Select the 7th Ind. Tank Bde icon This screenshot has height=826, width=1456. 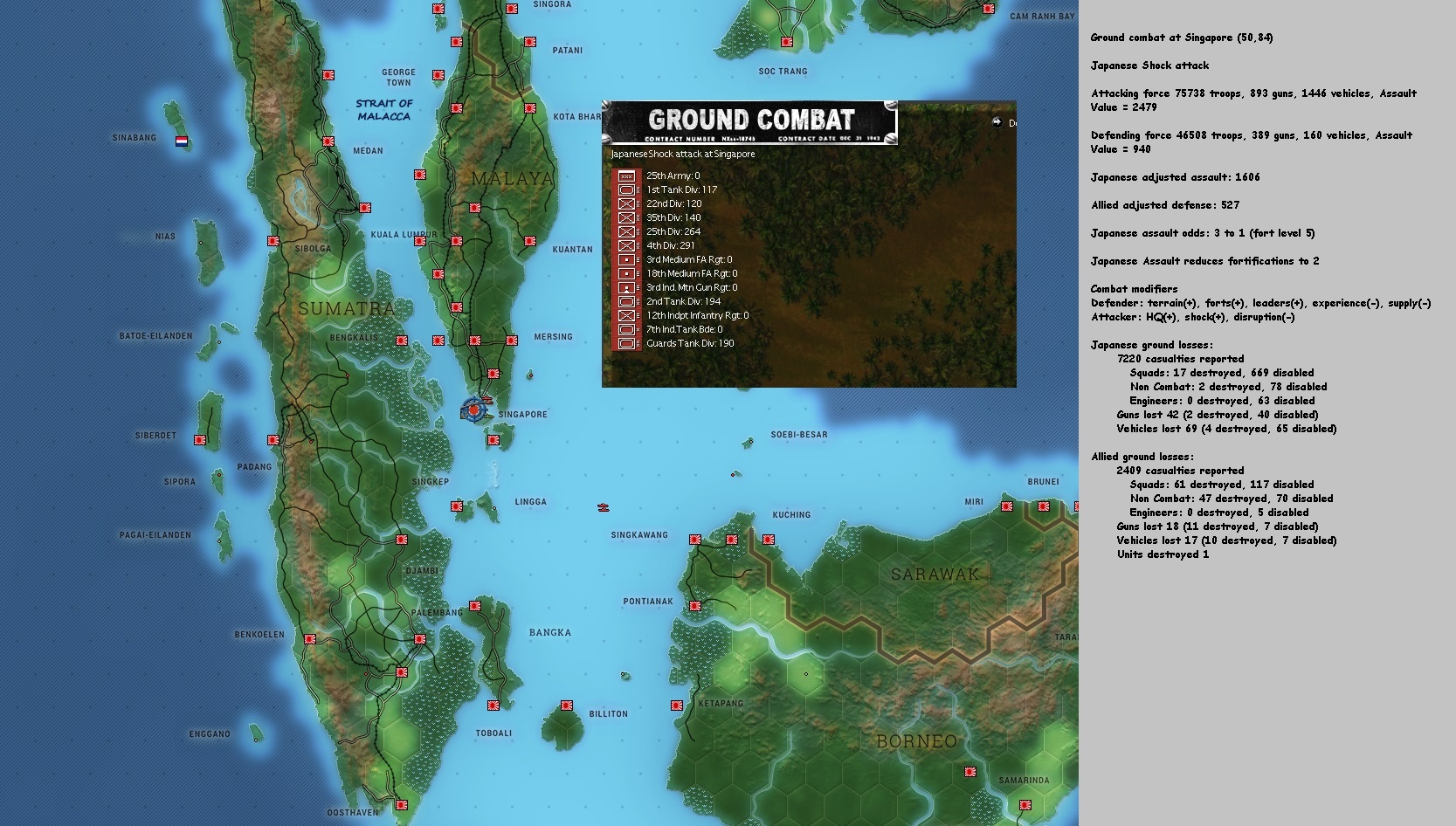click(625, 329)
